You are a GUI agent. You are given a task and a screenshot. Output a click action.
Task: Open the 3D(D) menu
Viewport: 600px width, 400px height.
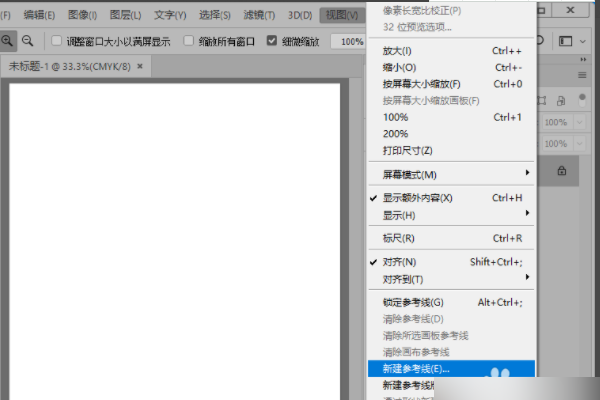[x=300, y=15]
